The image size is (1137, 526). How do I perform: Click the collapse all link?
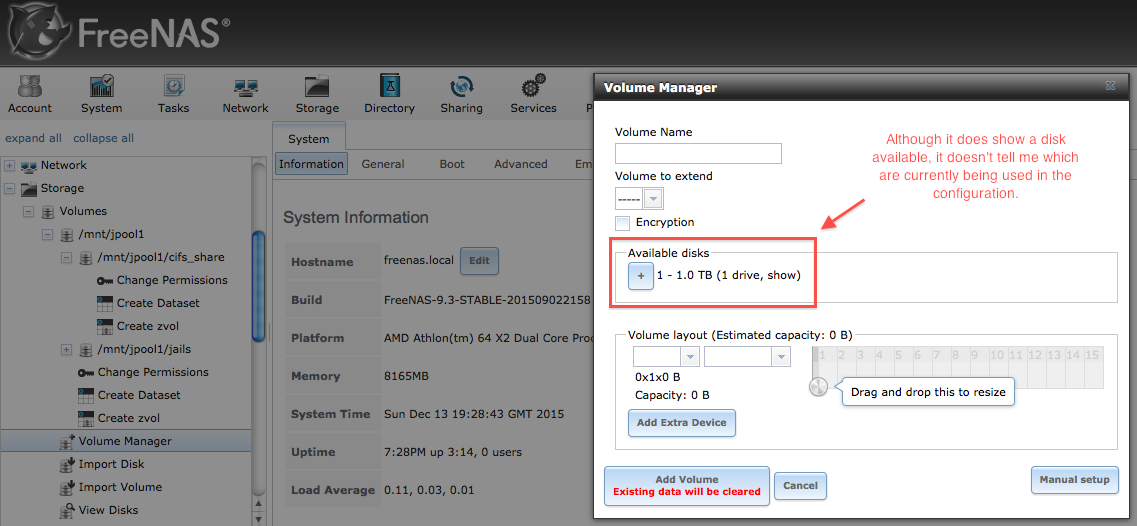(x=104, y=138)
